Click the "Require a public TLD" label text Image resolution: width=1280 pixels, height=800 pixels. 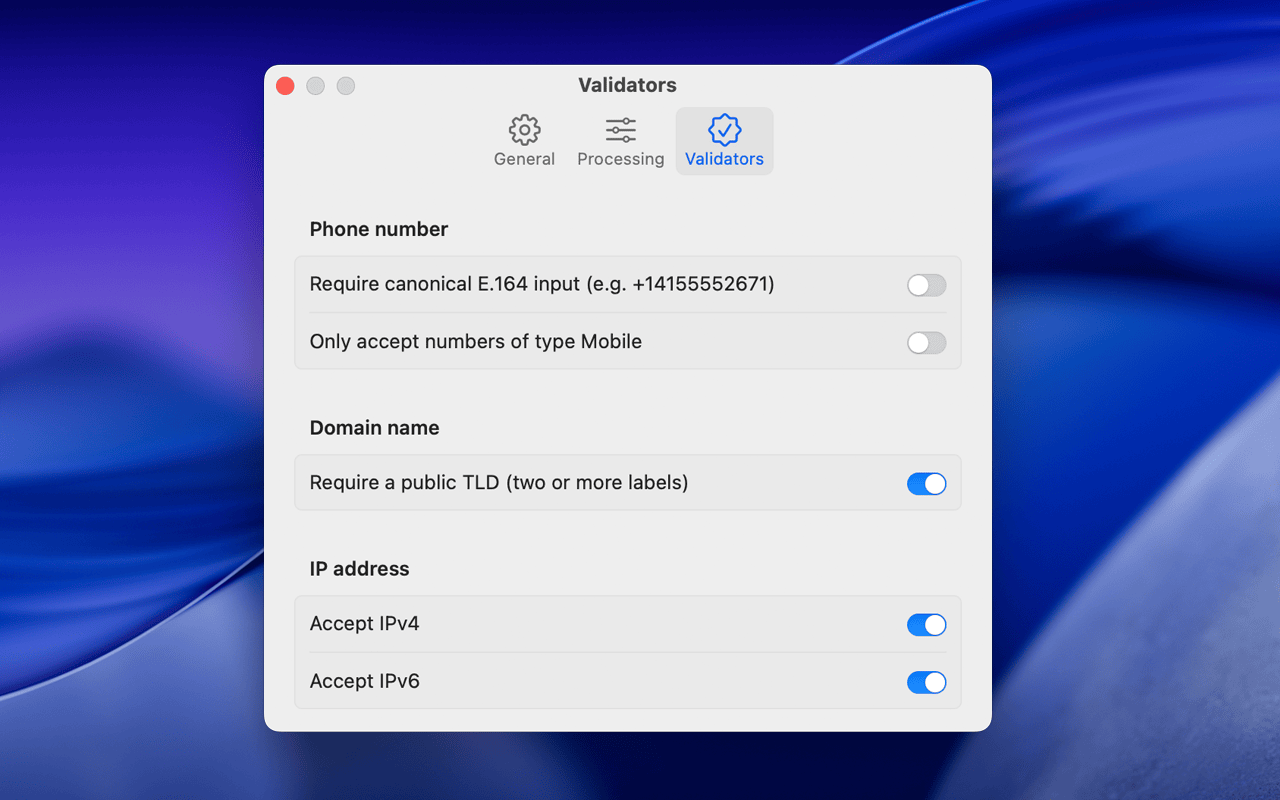click(499, 483)
